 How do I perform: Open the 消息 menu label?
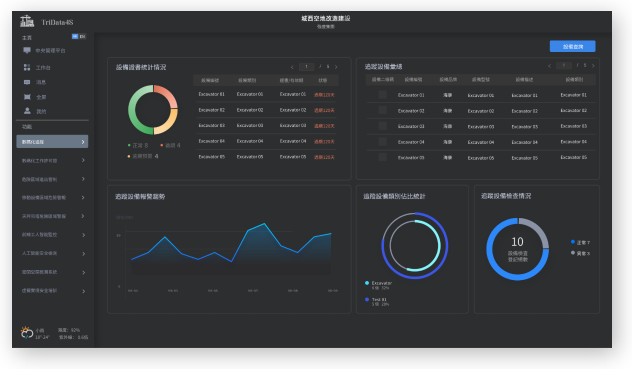[41, 82]
